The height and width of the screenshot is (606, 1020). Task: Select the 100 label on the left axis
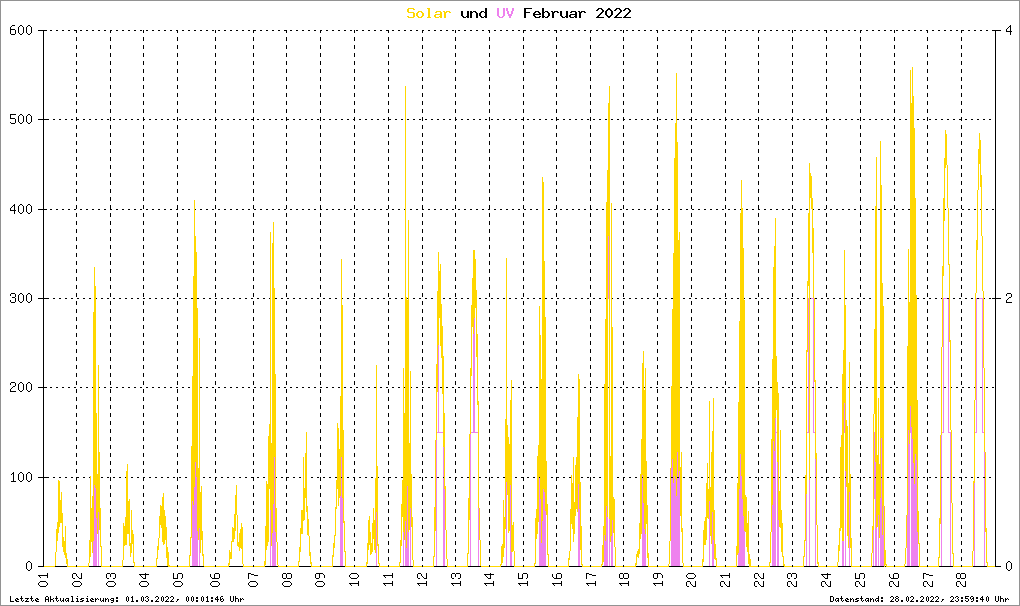point(22,478)
